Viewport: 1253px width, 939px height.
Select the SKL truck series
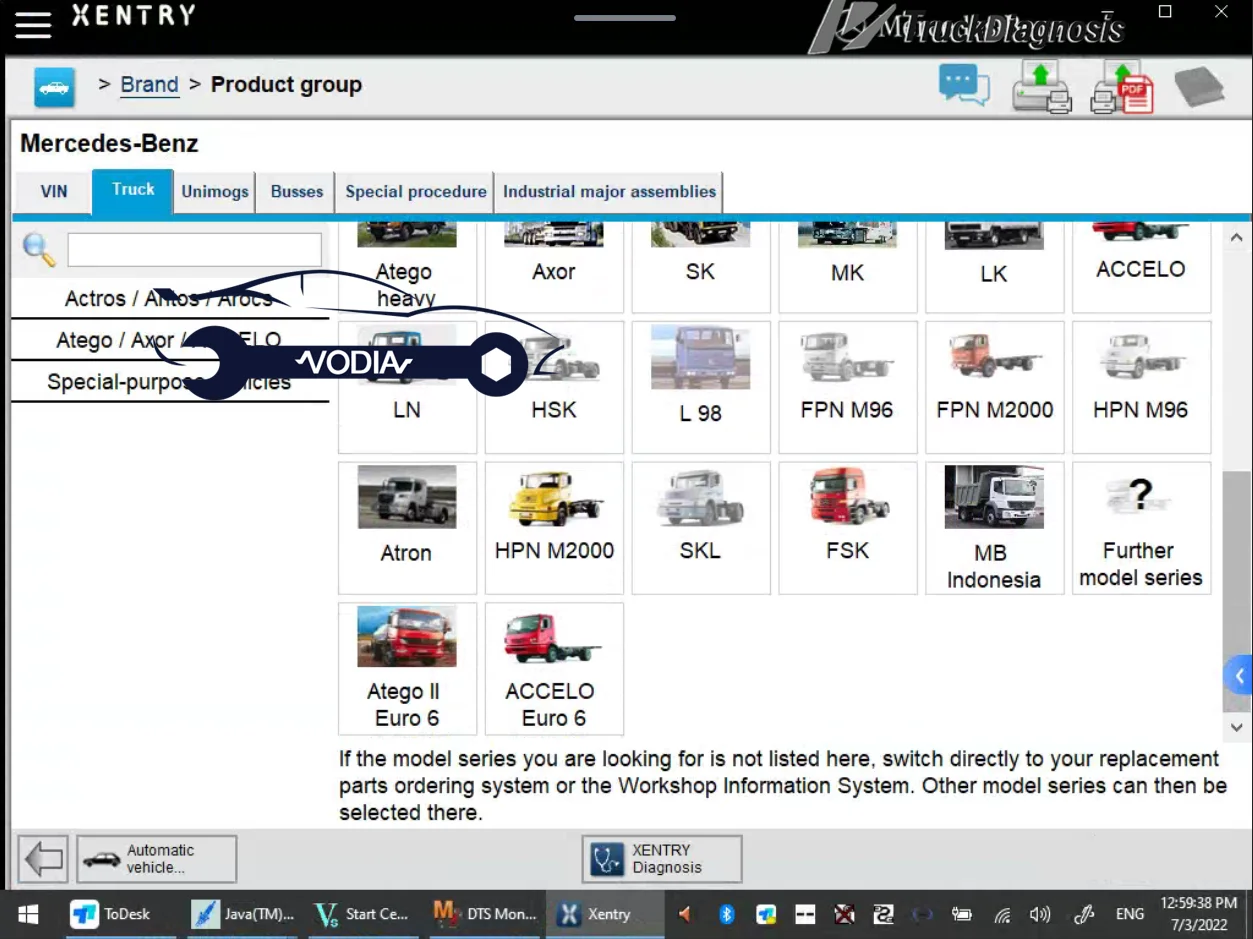click(x=701, y=528)
